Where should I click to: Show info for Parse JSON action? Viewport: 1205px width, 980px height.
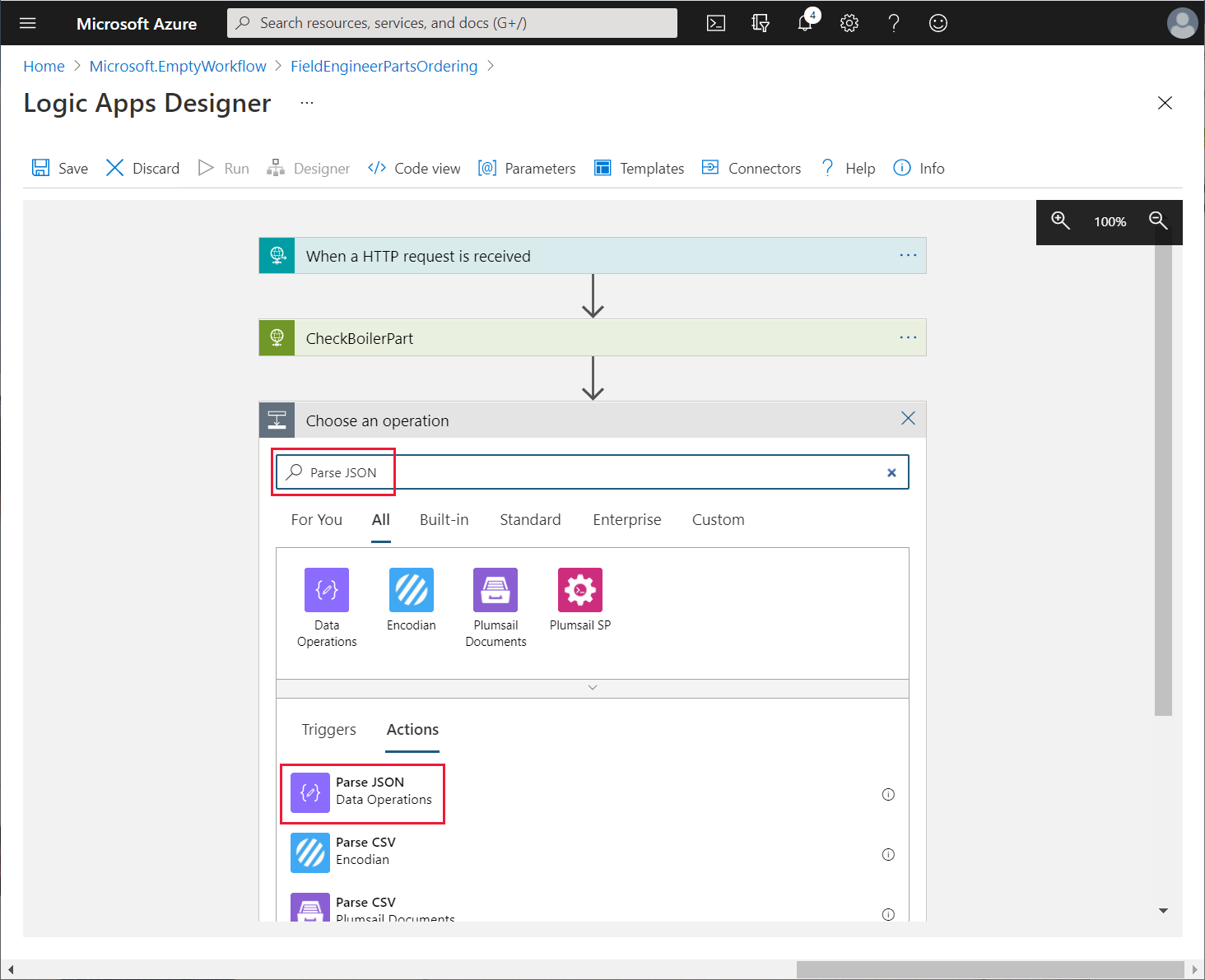(x=888, y=794)
